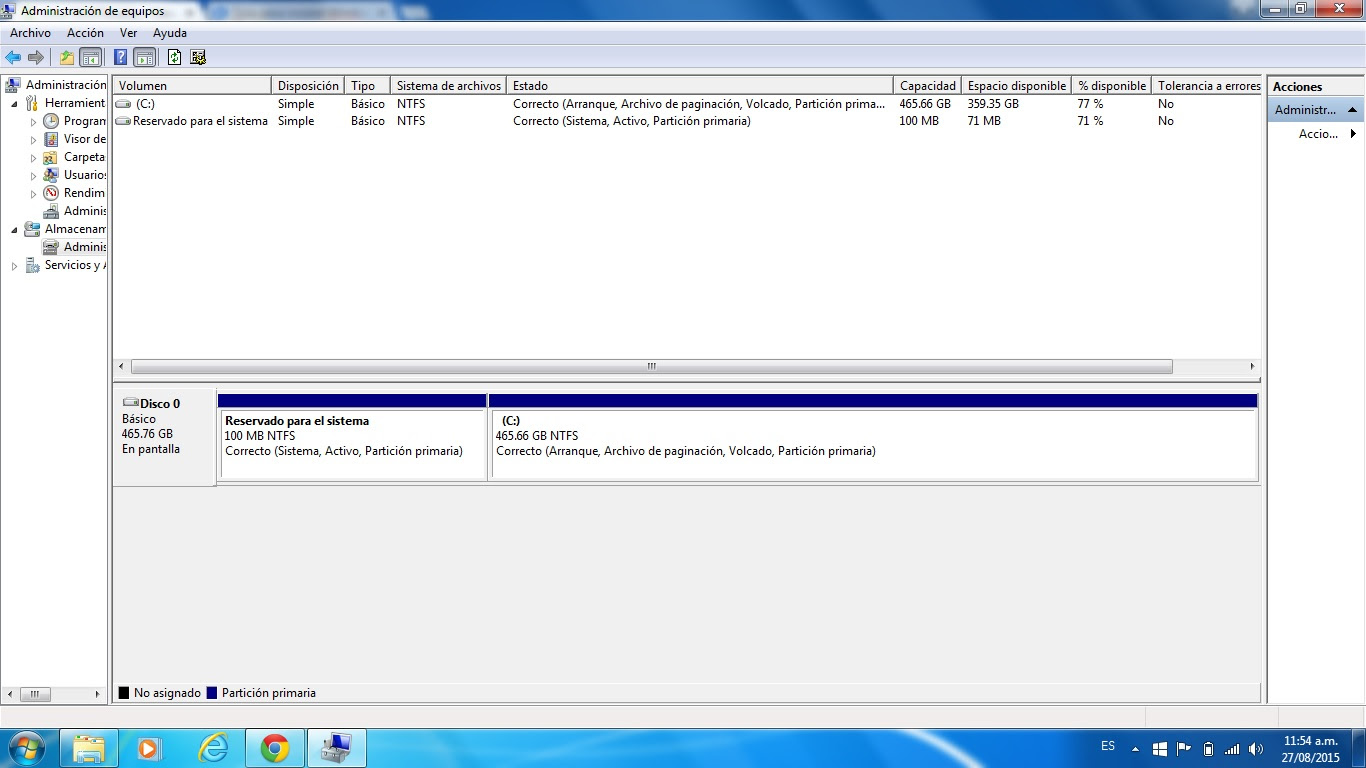Collapse the Almacenamiento node
1366x768 pixels.
(x=14, y=229)
